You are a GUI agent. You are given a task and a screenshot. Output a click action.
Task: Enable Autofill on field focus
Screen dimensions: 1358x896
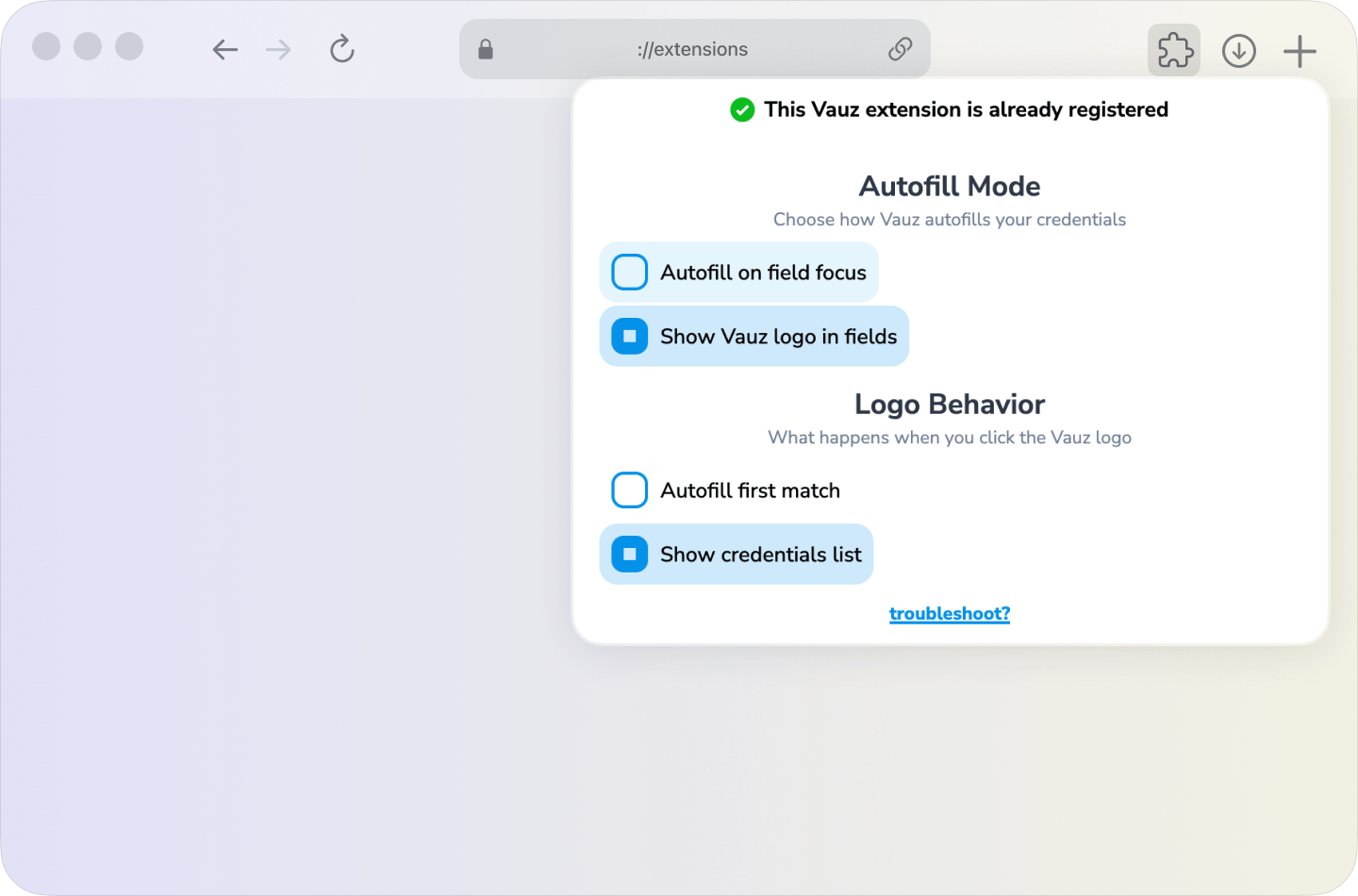pyautogui.click(x=629, y=272)
